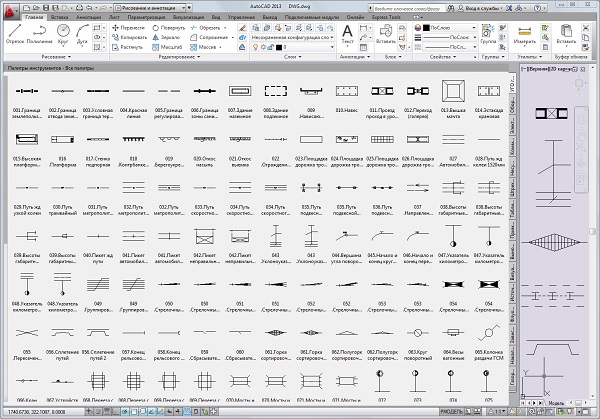Image resolution: width=600 pixels, height=419 pixels.
Task: Select the Дуга (Arc) tool
Action: pyautogui.click(x=83, y=33)
